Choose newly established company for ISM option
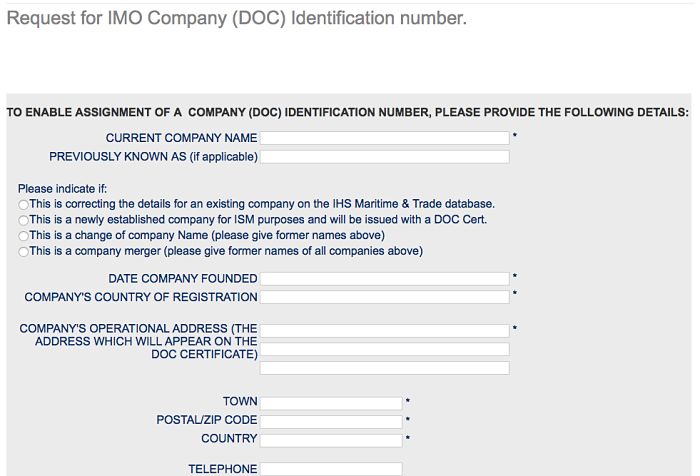 [x=24, y=220]
